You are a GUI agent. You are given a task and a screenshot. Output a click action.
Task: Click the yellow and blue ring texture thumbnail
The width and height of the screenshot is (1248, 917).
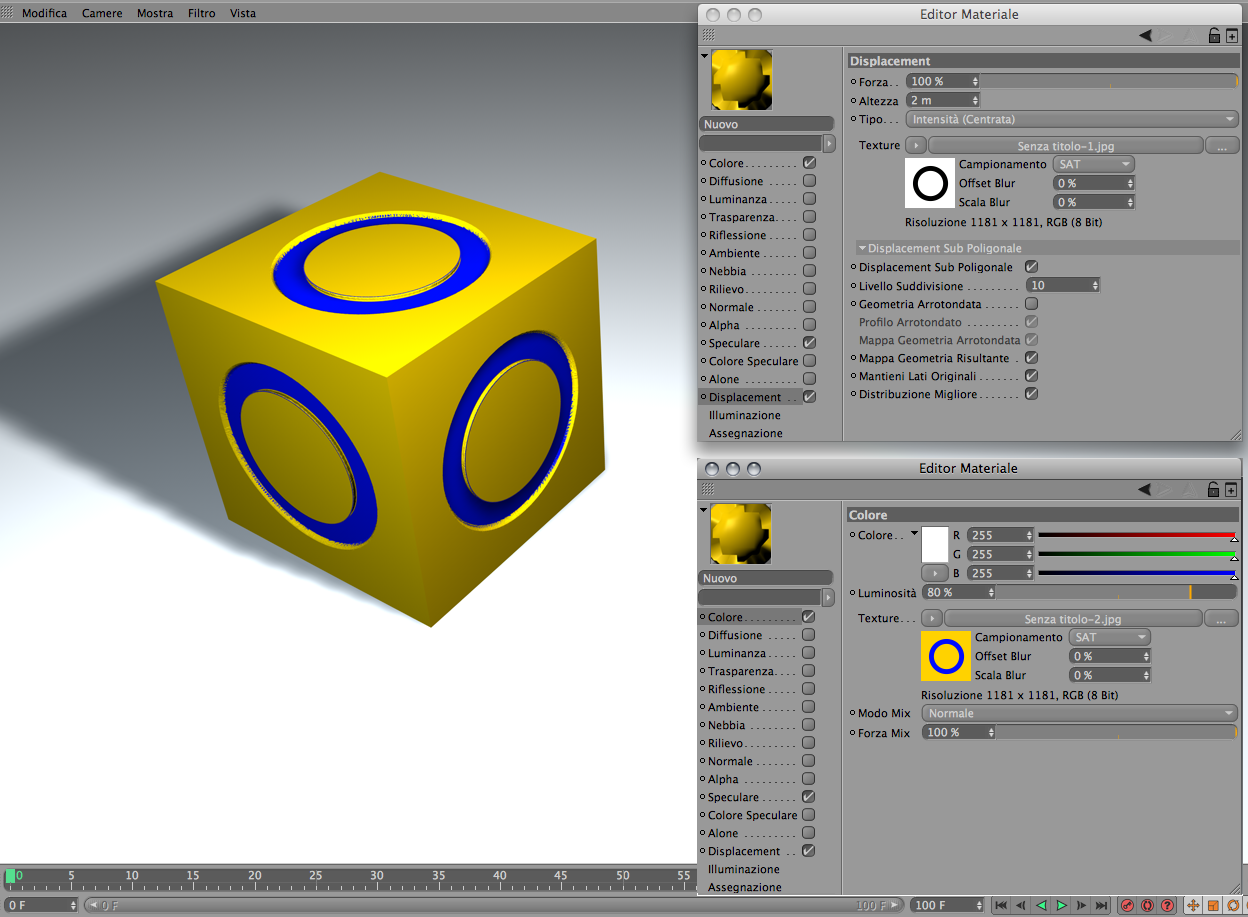pos(946,656)
